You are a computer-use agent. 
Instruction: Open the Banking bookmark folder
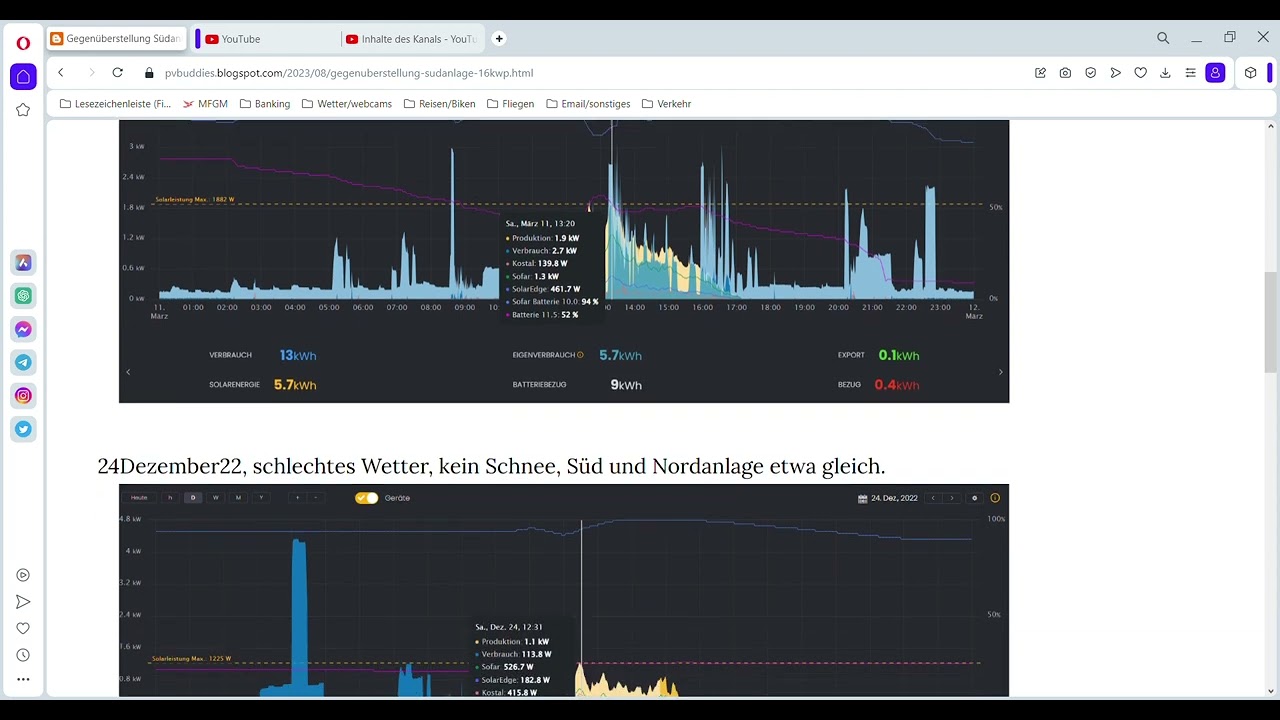pyautogui.click(x=264, y=104)
